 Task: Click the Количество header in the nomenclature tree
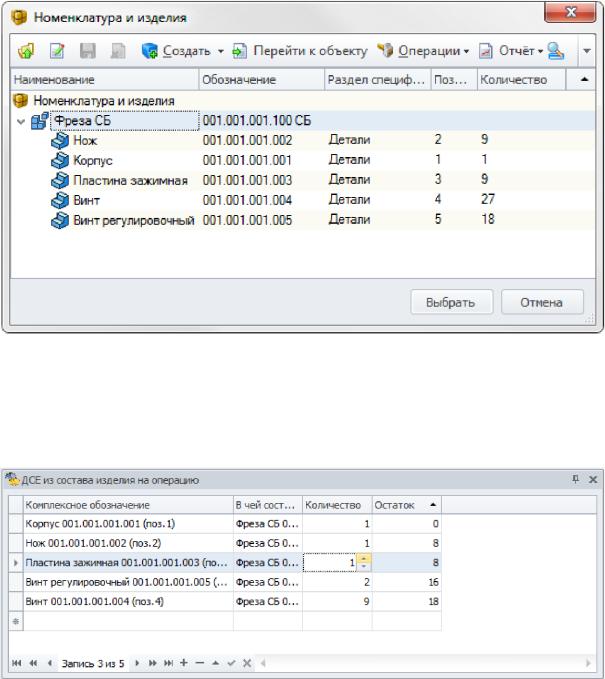521,80
